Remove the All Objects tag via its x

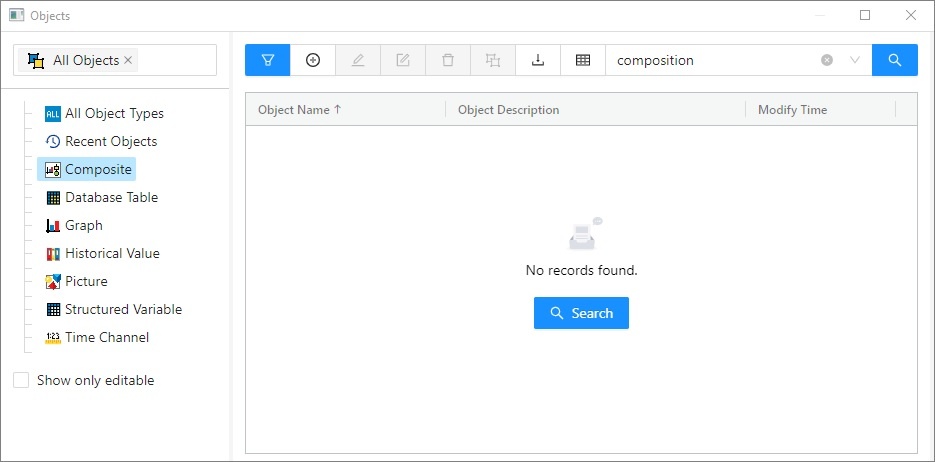[x=128, y=61]
